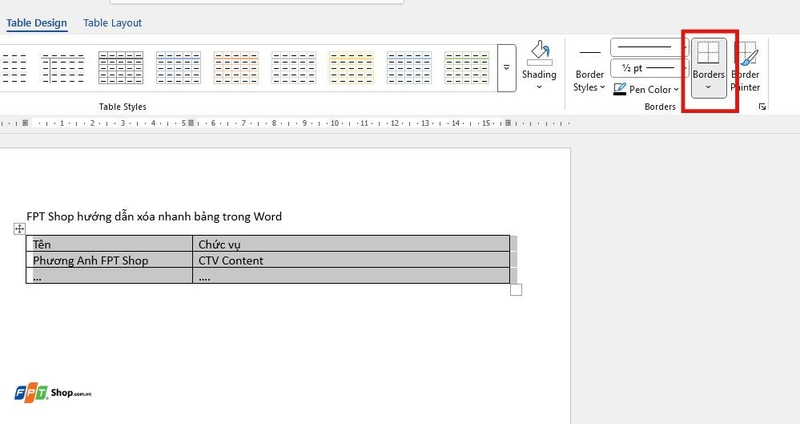Click the horizontal ruler at mark 8

[x=274, y=123]
